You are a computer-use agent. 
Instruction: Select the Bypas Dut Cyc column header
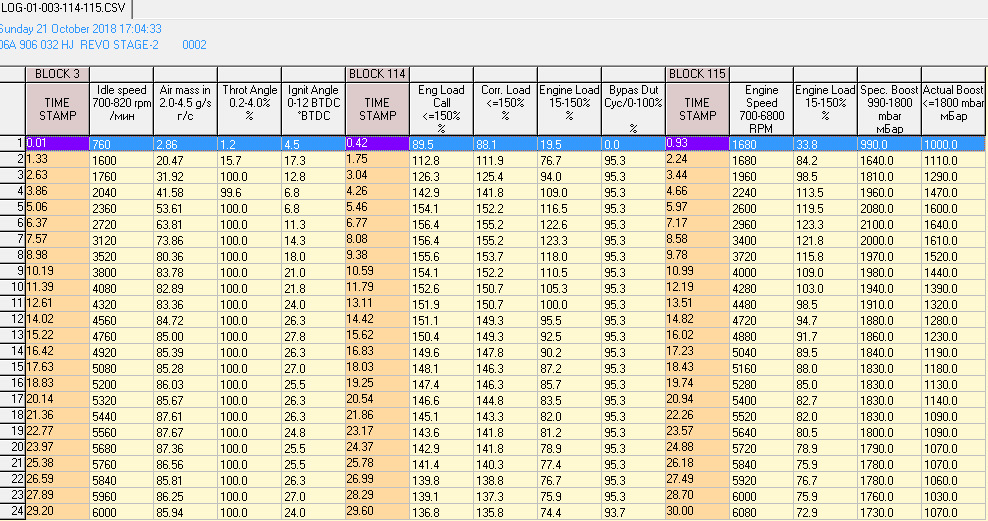pos(633,108)
